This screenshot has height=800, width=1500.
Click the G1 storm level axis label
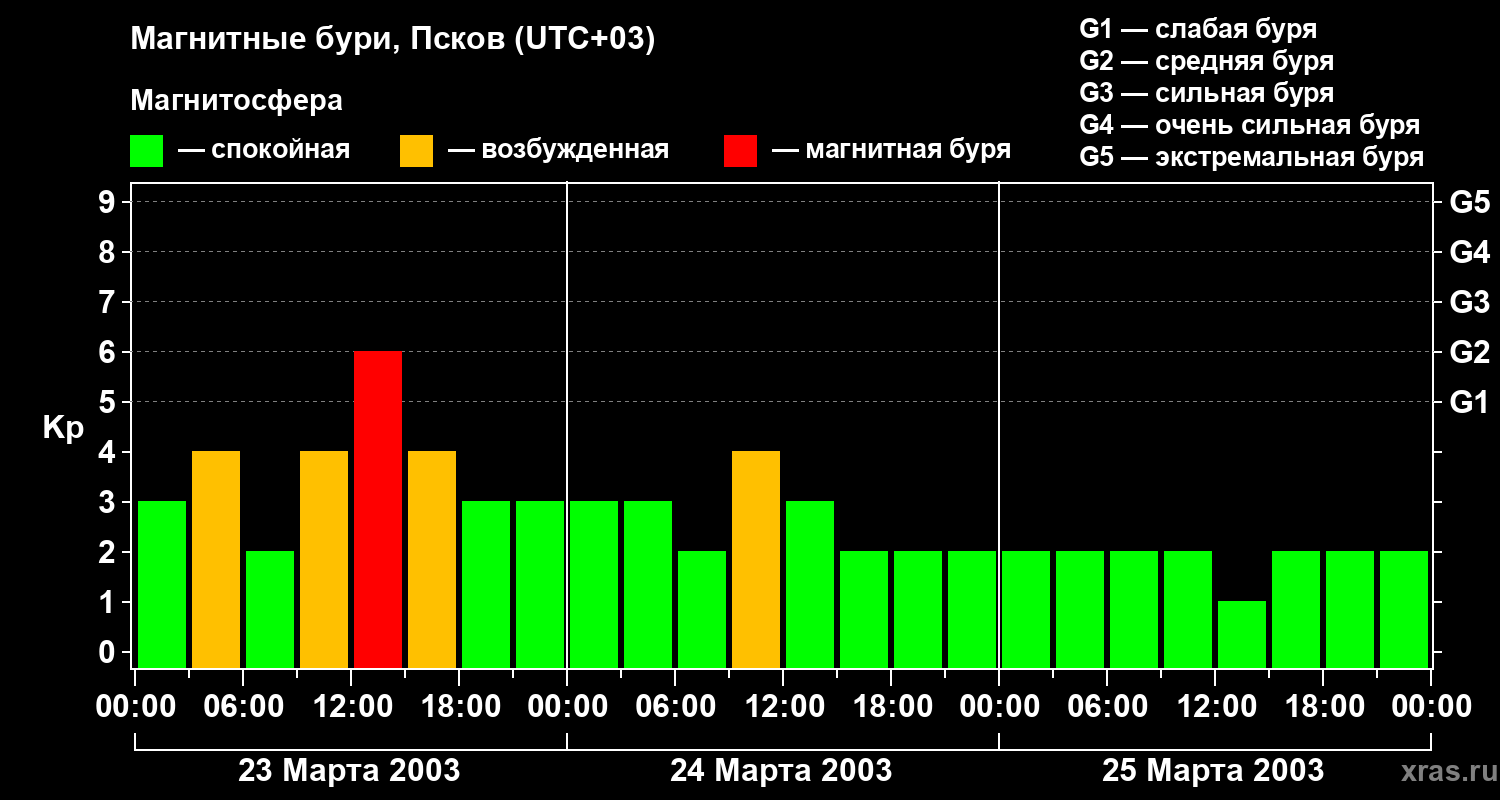pos(1469,403)
